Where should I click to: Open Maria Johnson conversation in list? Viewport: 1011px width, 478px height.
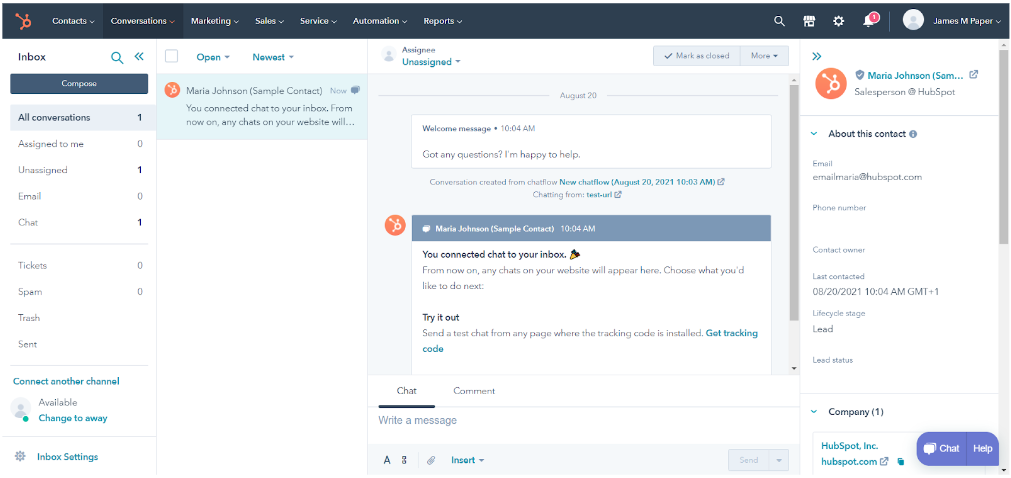[262, 106]
